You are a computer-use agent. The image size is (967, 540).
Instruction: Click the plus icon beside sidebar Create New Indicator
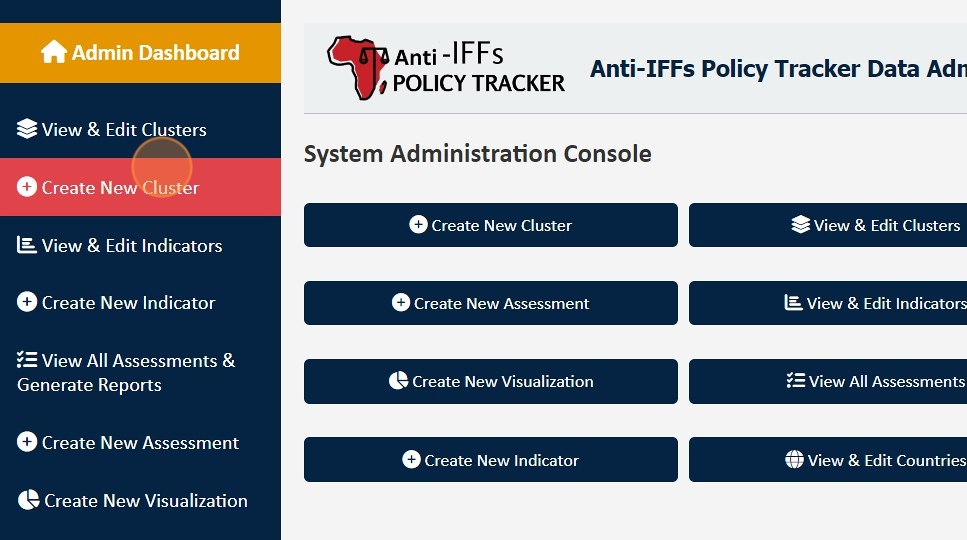click(27, 302)
